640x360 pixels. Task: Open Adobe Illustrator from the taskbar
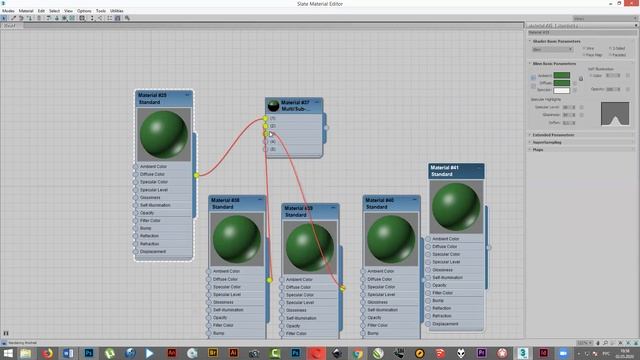[x=233, y=353]
